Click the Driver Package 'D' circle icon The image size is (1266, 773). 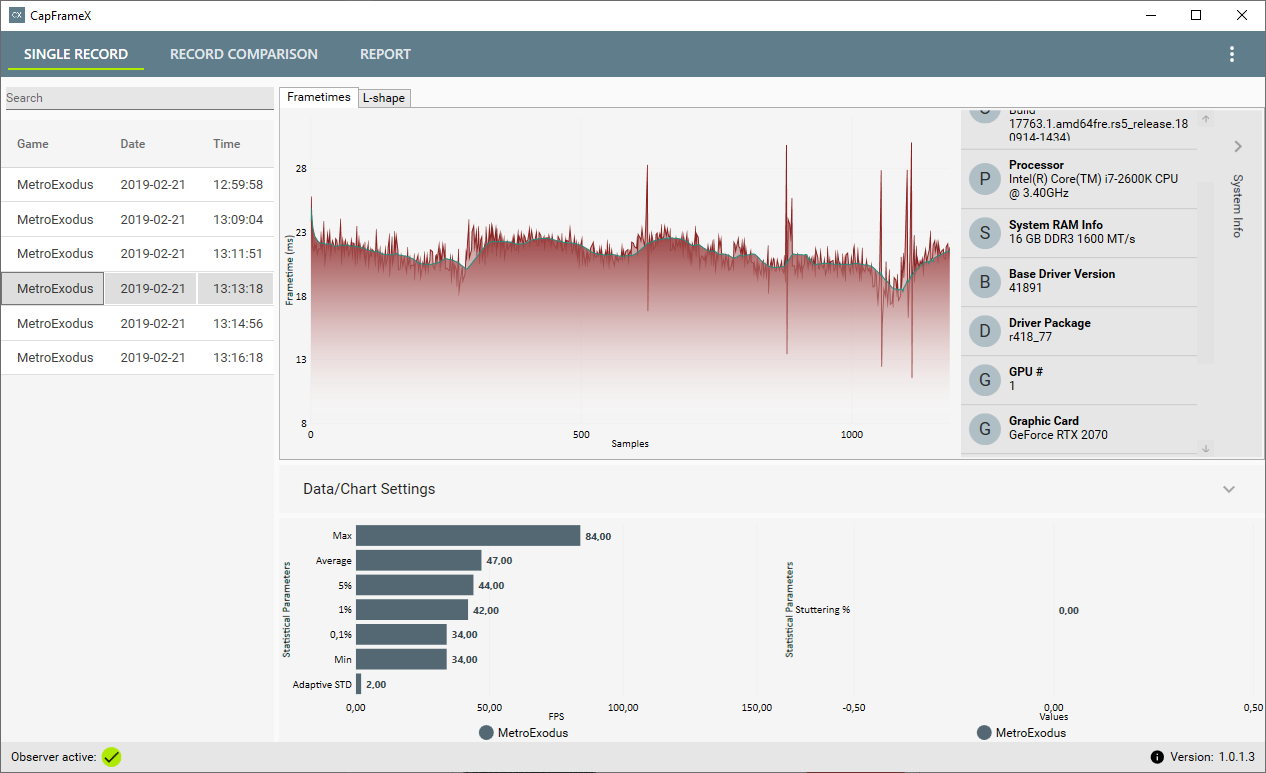(985, 331)
